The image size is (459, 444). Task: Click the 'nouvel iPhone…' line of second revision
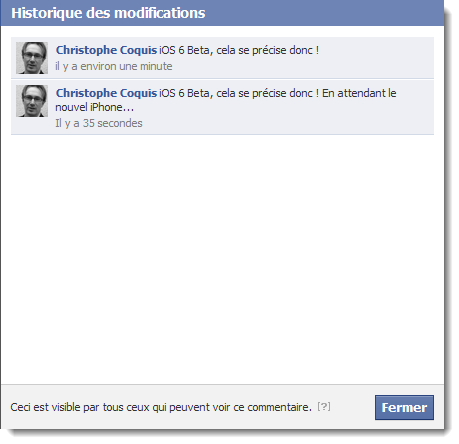94,107
